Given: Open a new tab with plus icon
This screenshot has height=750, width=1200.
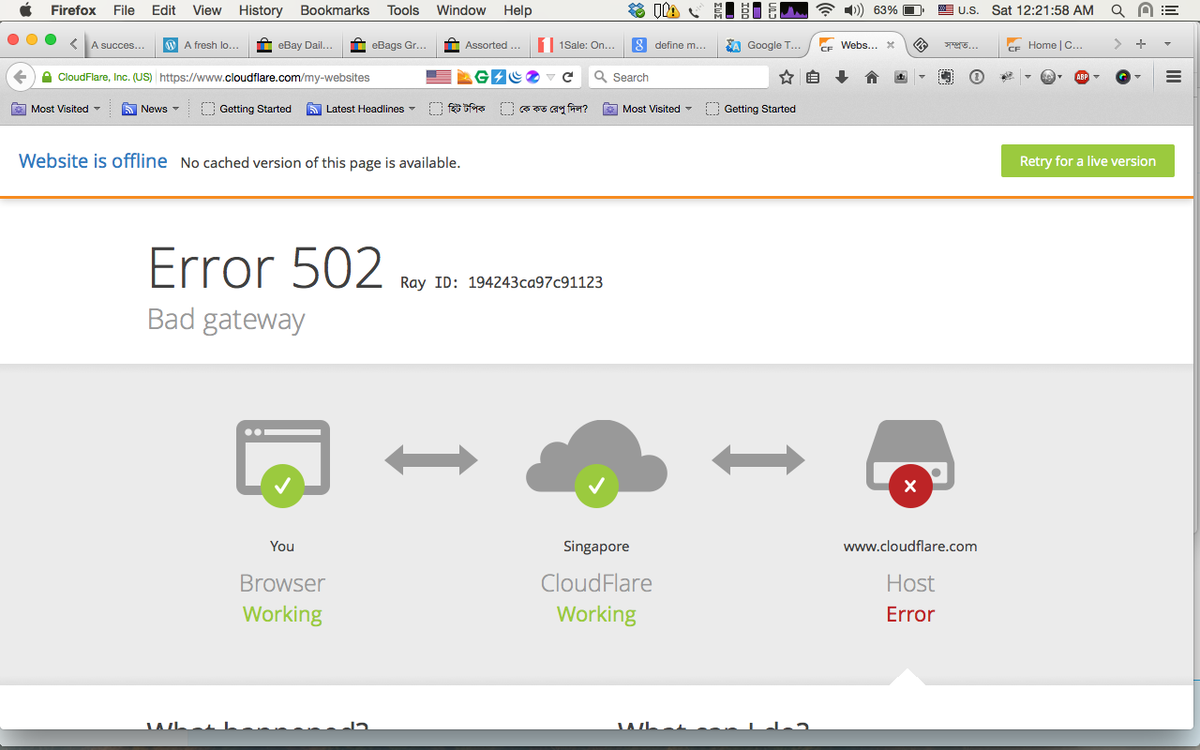Looking at the screenshot, I should pyautogui.click(x=1141, y=44).
